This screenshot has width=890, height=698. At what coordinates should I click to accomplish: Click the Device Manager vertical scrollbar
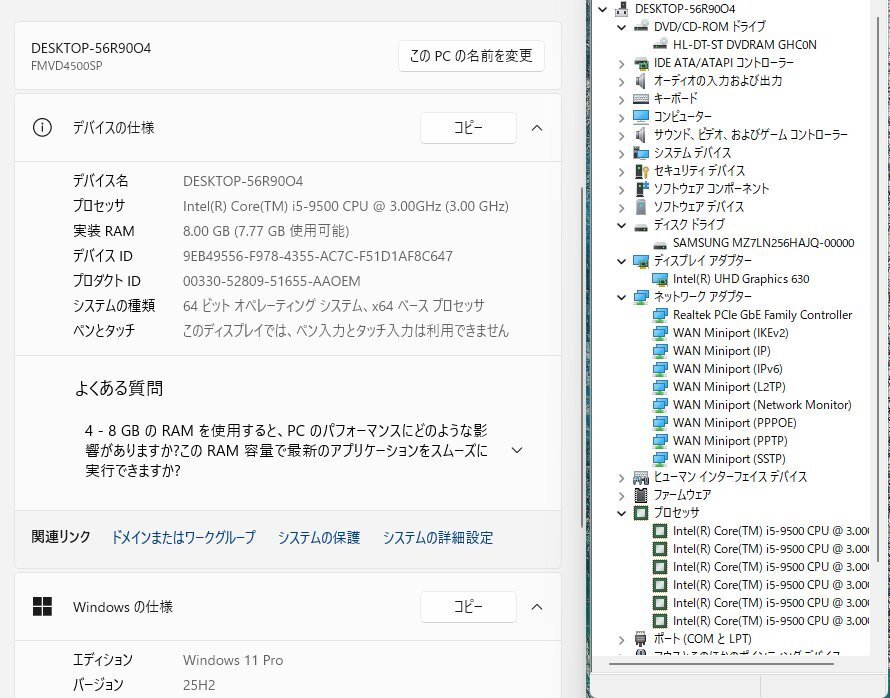point(877,300)
